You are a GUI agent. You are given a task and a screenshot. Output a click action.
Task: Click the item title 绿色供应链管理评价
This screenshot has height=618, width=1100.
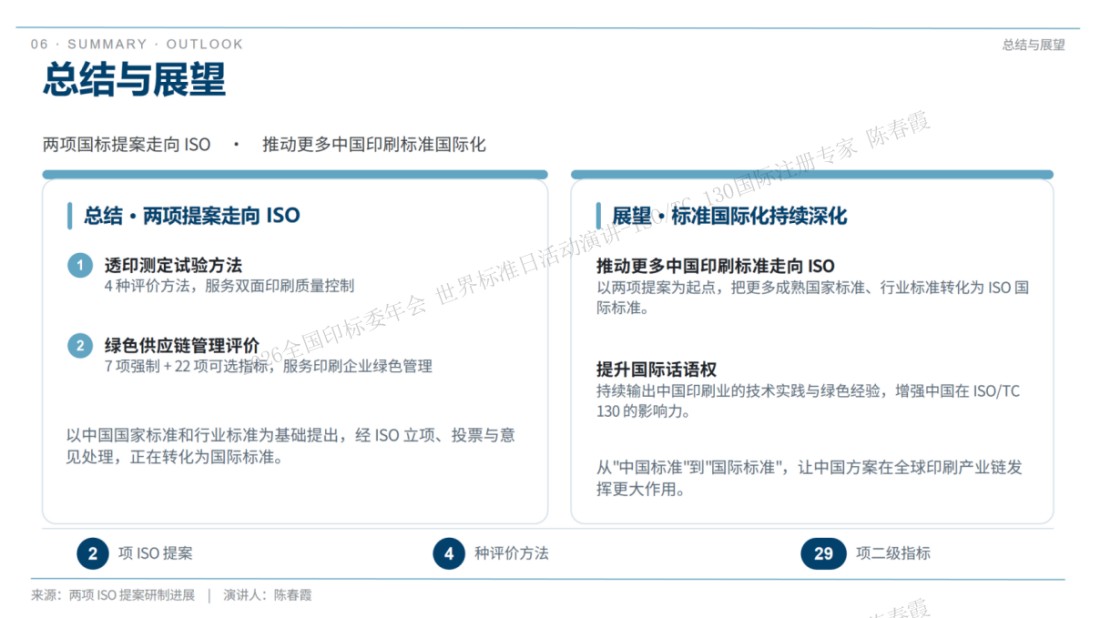pos(182,345)
